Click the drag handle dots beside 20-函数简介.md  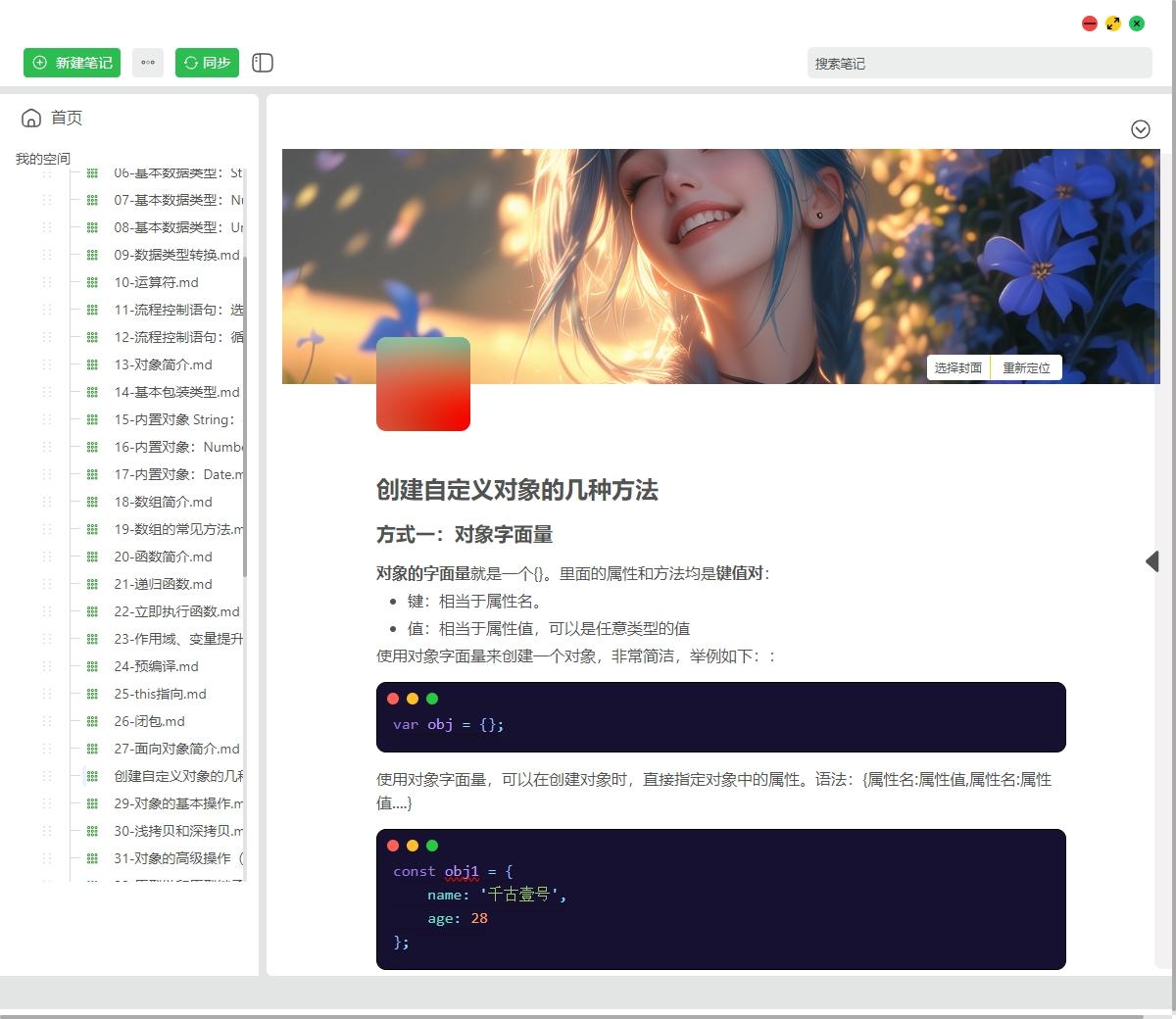[x=46, y=557]
